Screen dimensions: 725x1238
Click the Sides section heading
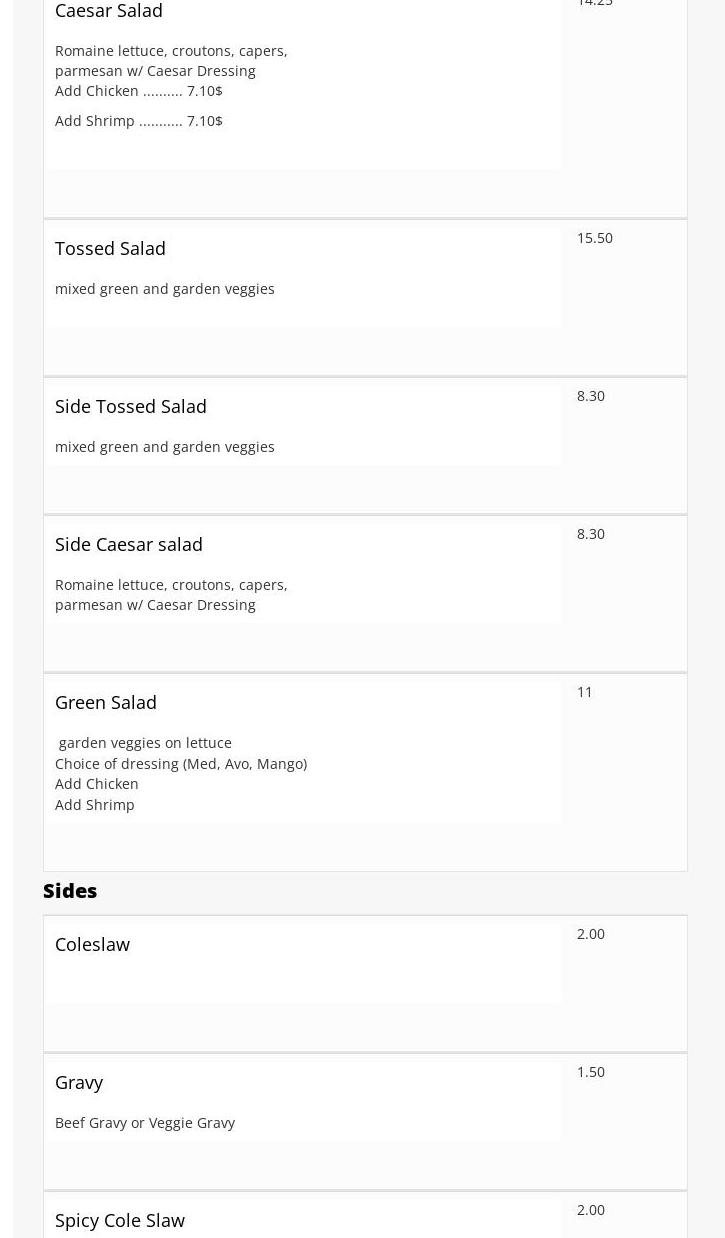coord(70,890)
